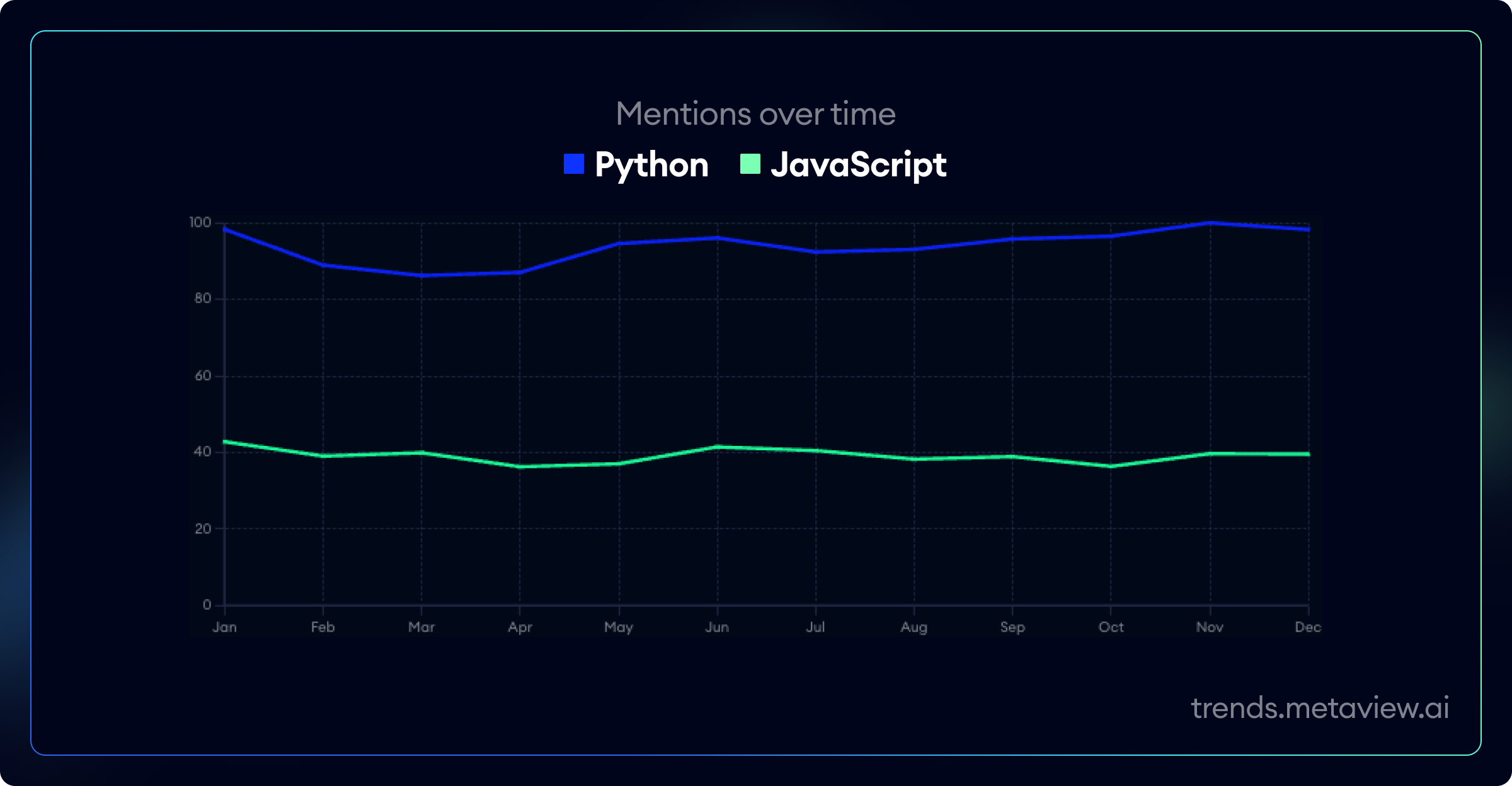Click the Dec x-axis label
Screen dimensions: 1512x786
coord(1308,627)
